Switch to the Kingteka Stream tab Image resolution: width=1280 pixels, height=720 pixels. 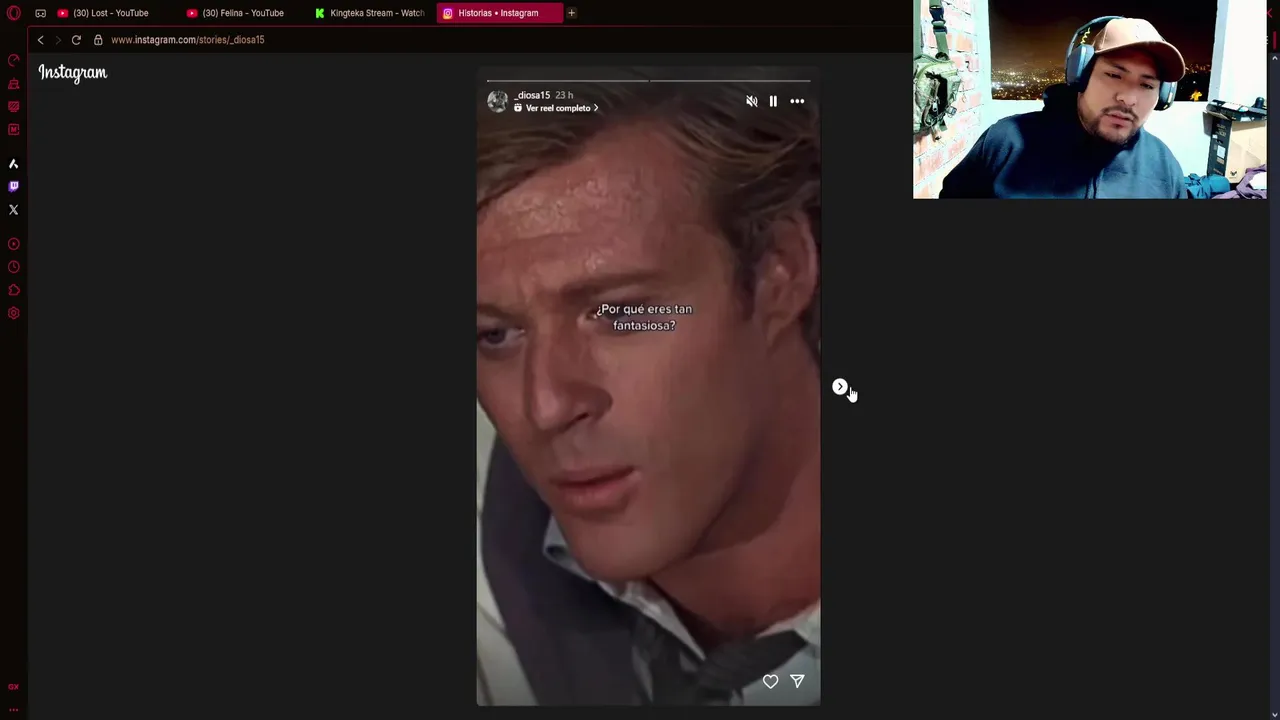pyautogui.click(x=370, y=13)
